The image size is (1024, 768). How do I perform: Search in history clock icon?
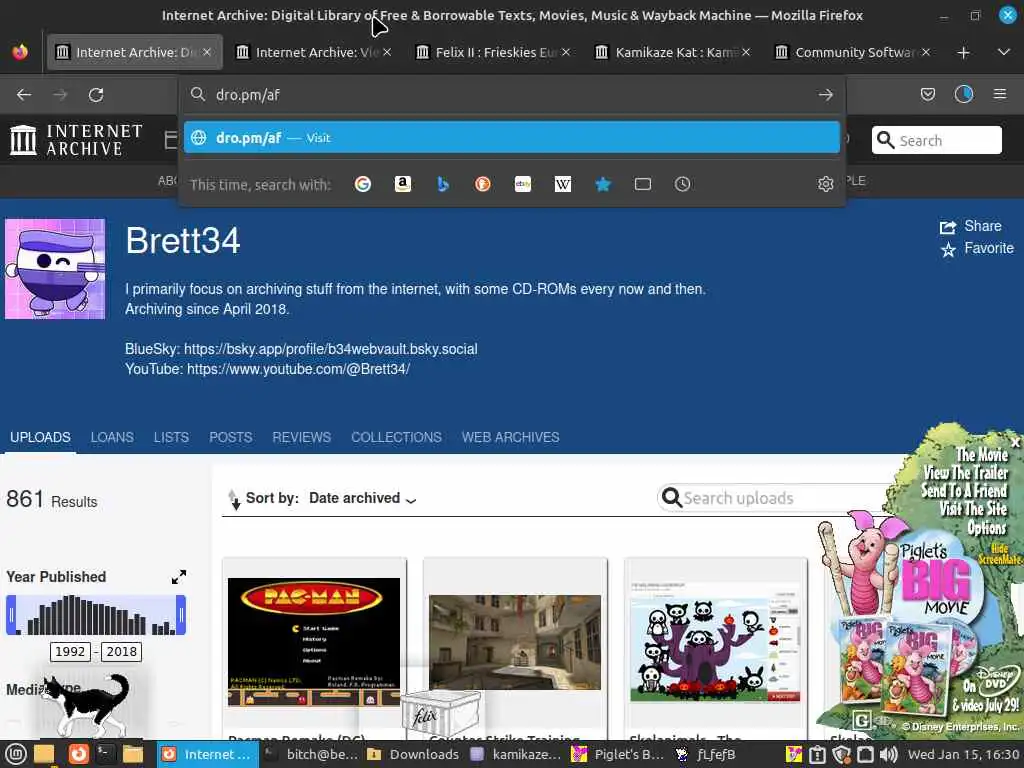682,184
